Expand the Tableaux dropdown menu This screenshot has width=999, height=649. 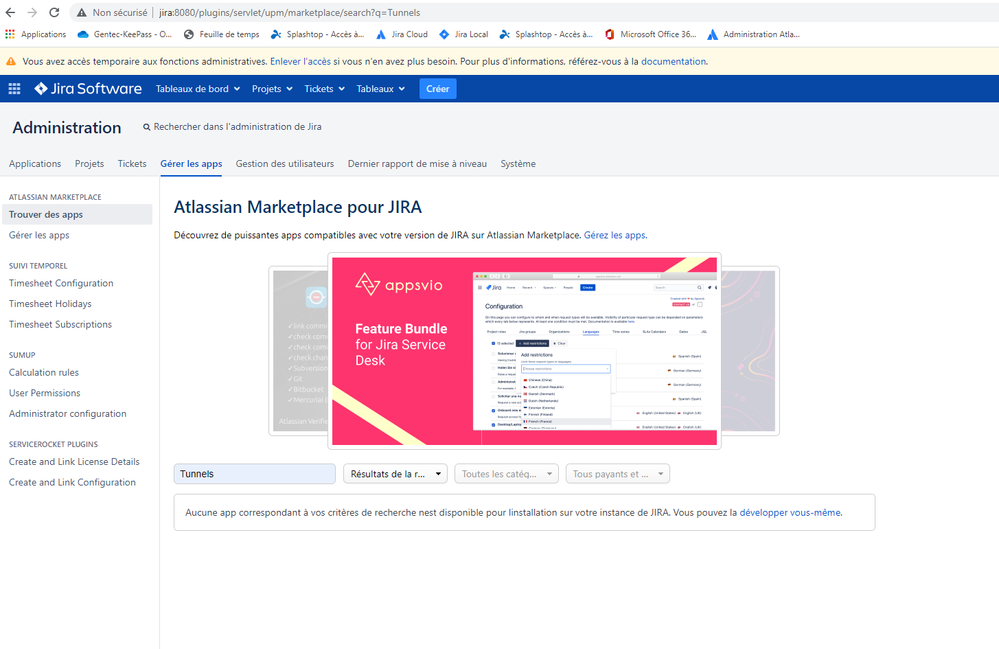pos(380,89)
